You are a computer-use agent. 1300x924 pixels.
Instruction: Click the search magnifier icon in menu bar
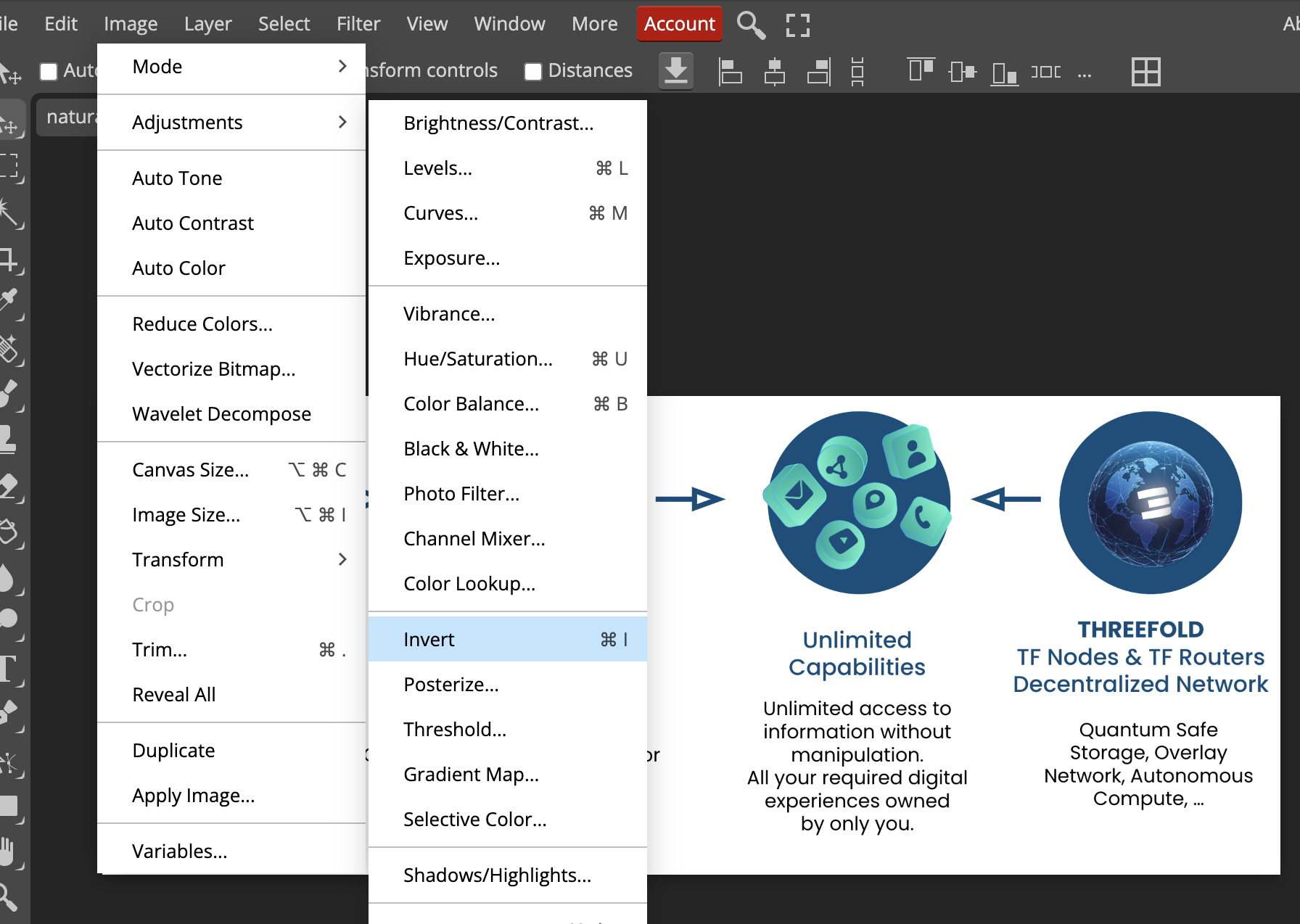(x=751, y=25)
